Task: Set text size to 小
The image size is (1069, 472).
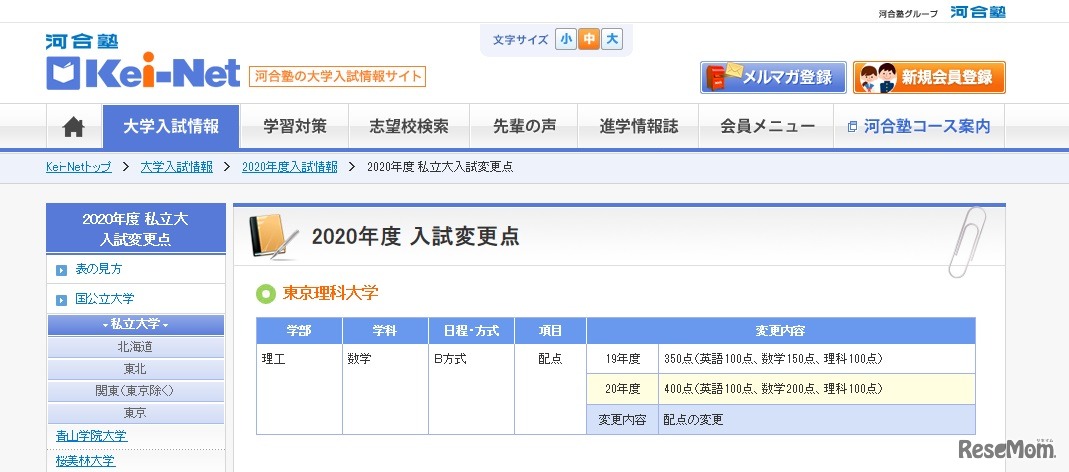Action: tap(565, 40)
